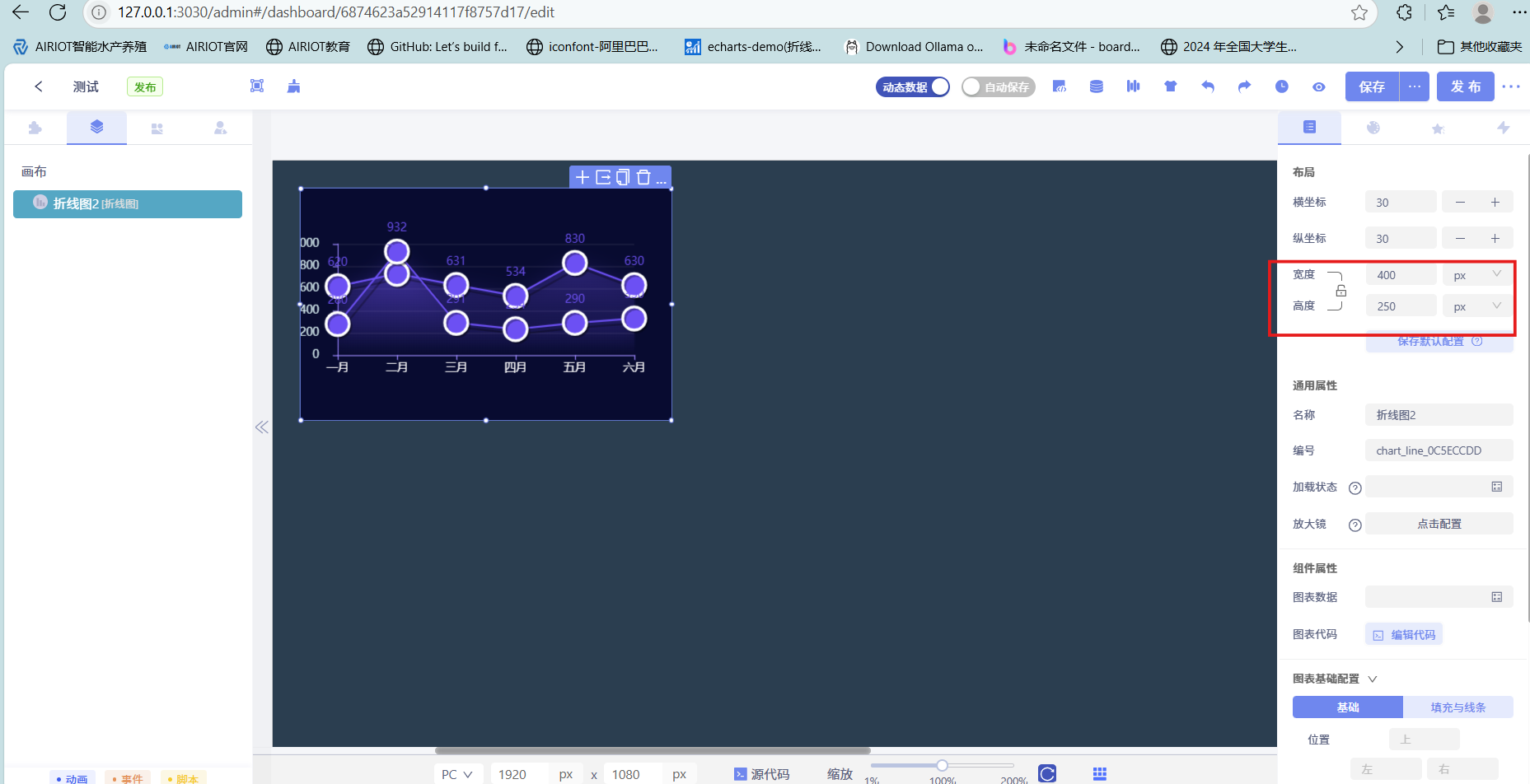Open the history clock icon
This screenshot has height=784, width=1530.
[1282, 86]
